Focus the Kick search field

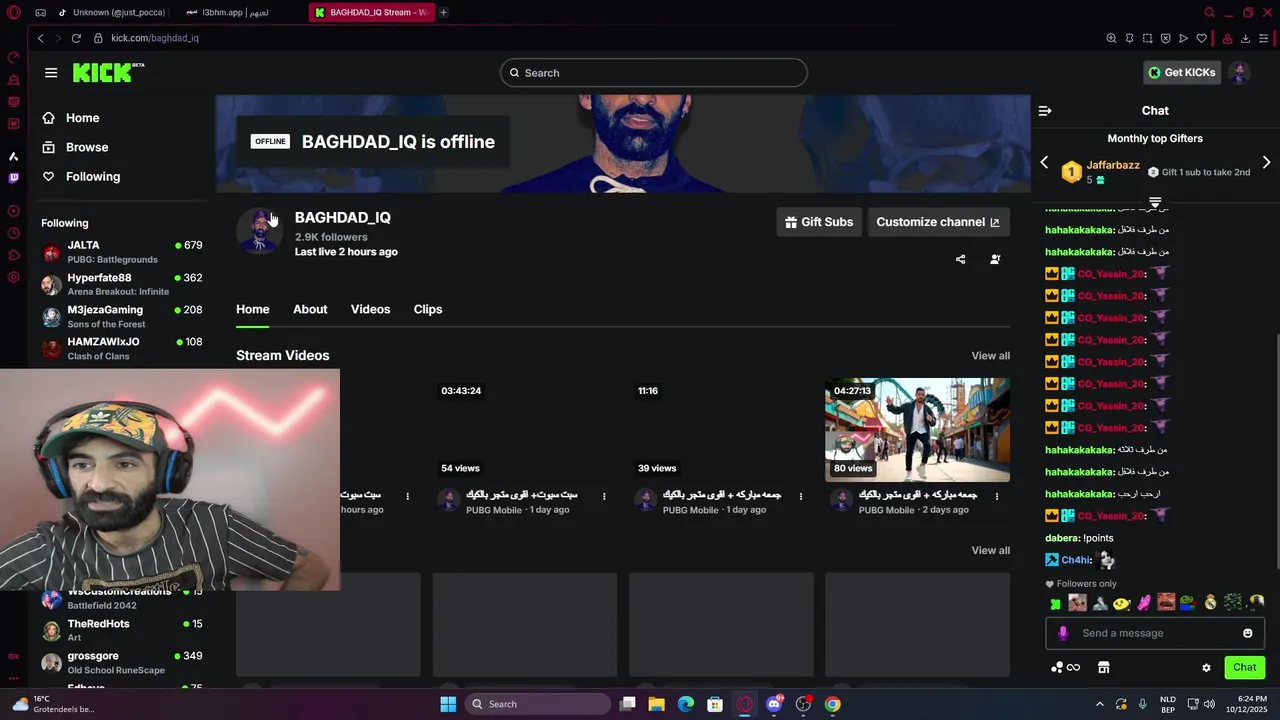[x=654, y=72]
